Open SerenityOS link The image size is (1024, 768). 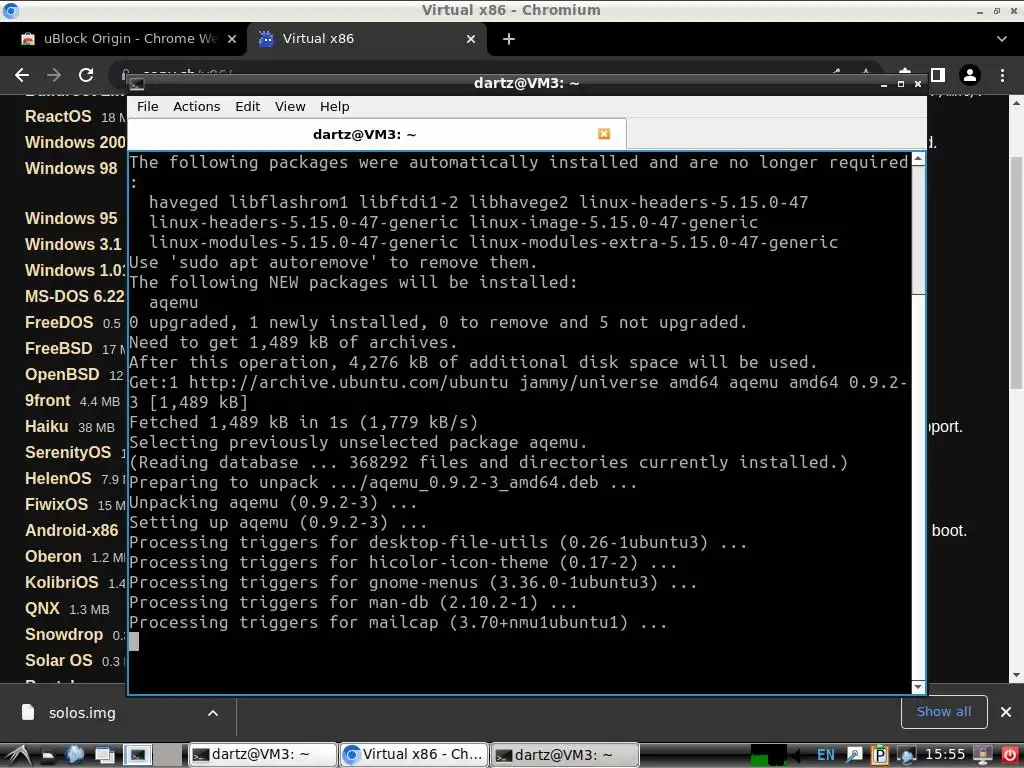tap(68, 453)
